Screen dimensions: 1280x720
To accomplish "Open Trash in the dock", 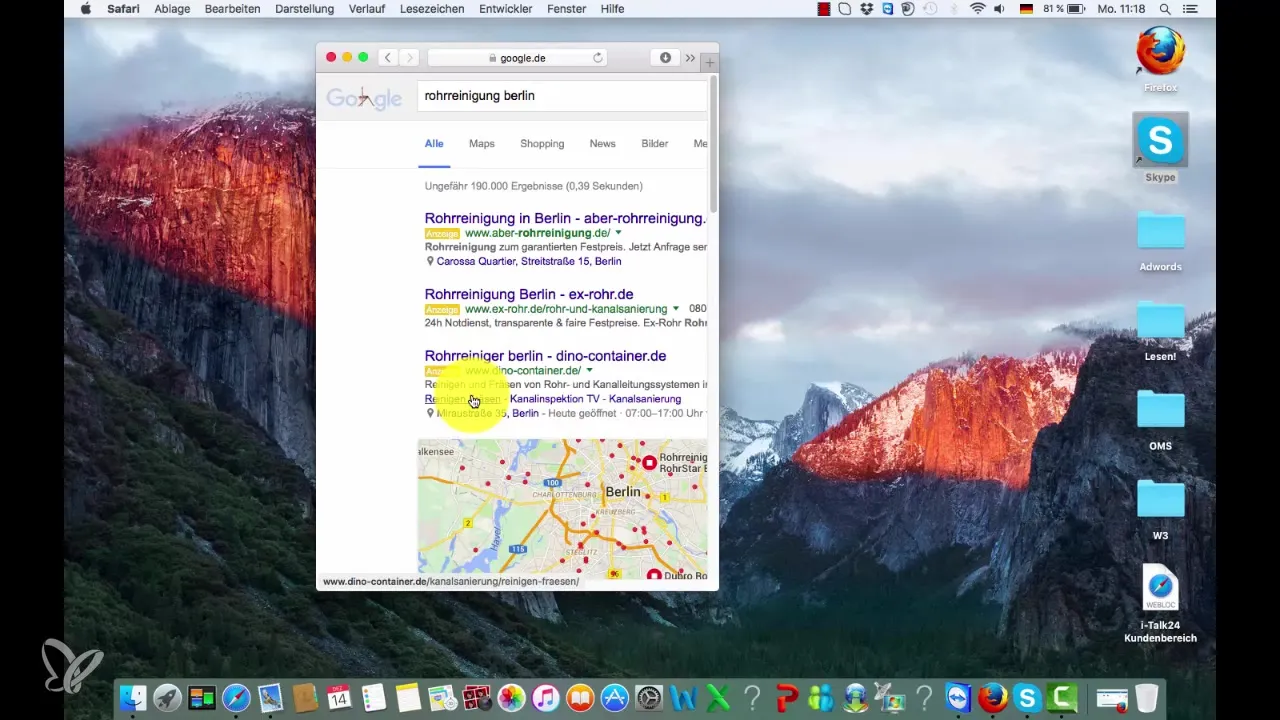I will coord(1146,697).
